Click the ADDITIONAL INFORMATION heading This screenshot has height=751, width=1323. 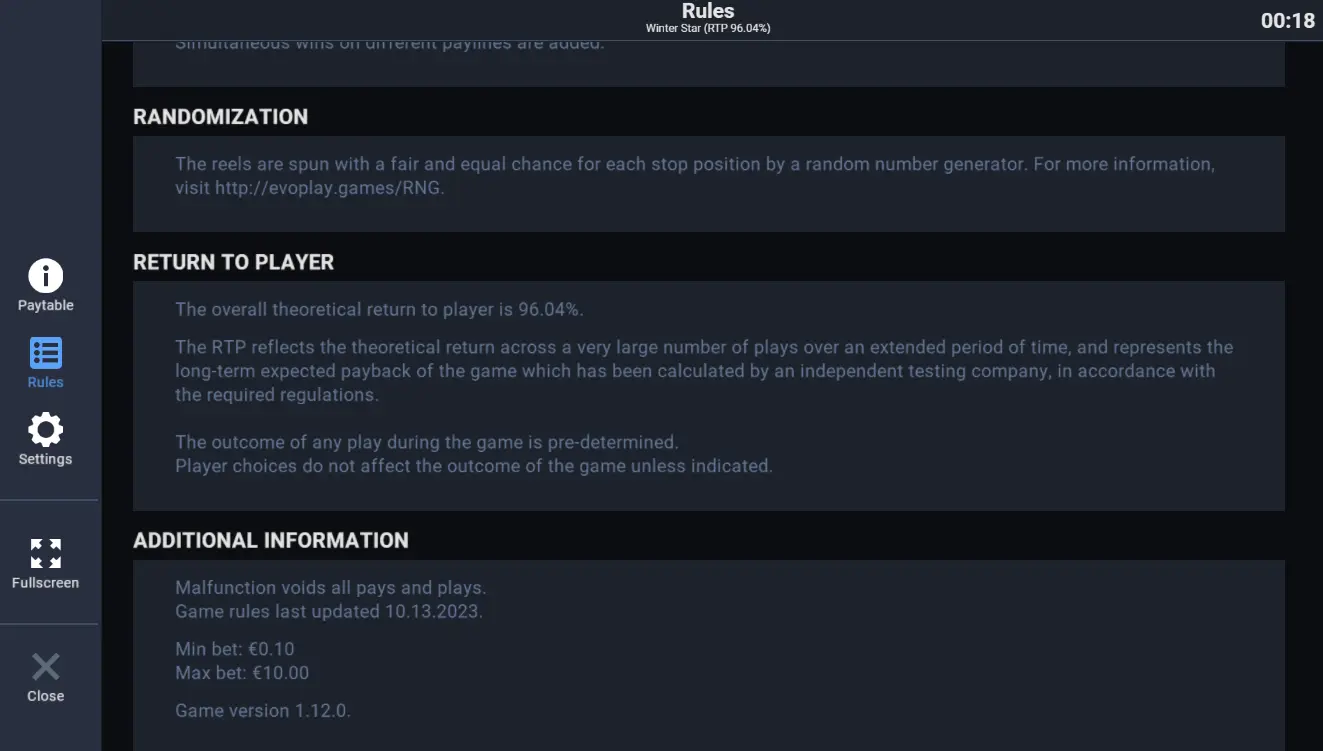[x=271, y=540]
